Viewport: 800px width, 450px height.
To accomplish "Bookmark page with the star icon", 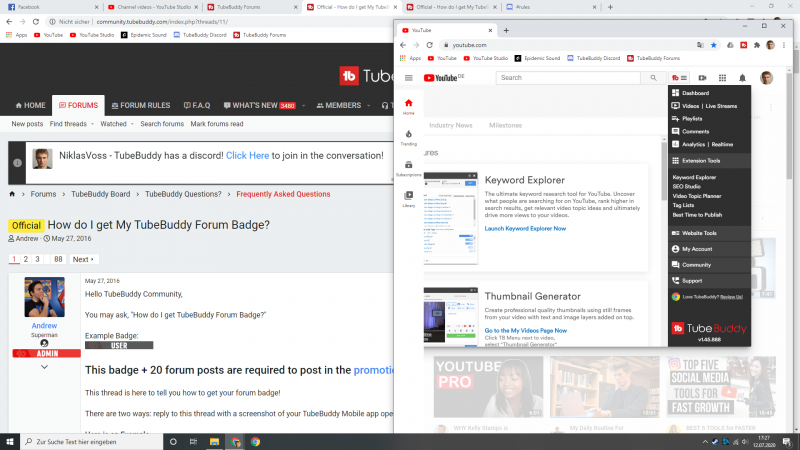I will (x=713, y=45).
